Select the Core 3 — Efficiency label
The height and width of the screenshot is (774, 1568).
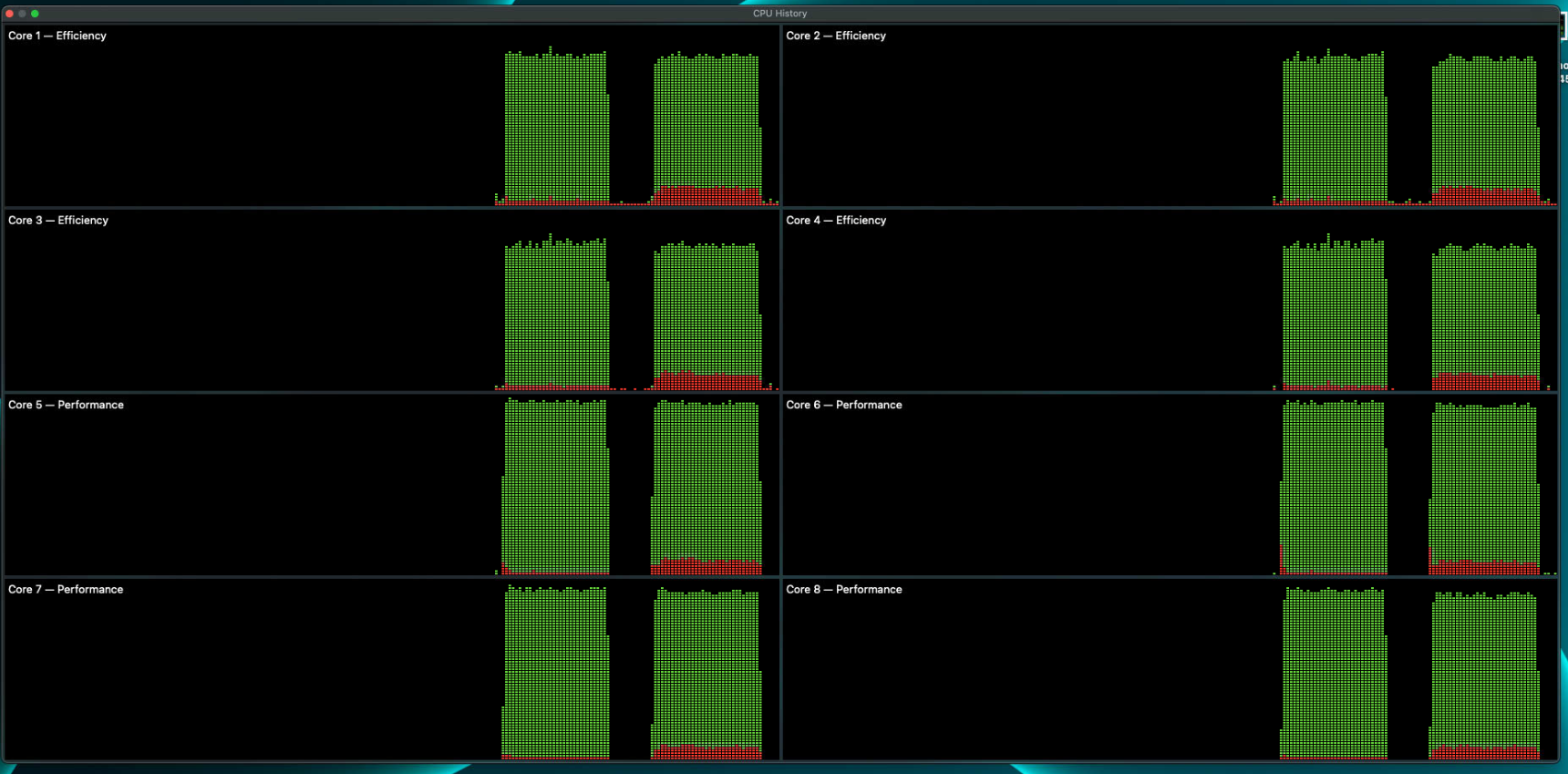58,221
